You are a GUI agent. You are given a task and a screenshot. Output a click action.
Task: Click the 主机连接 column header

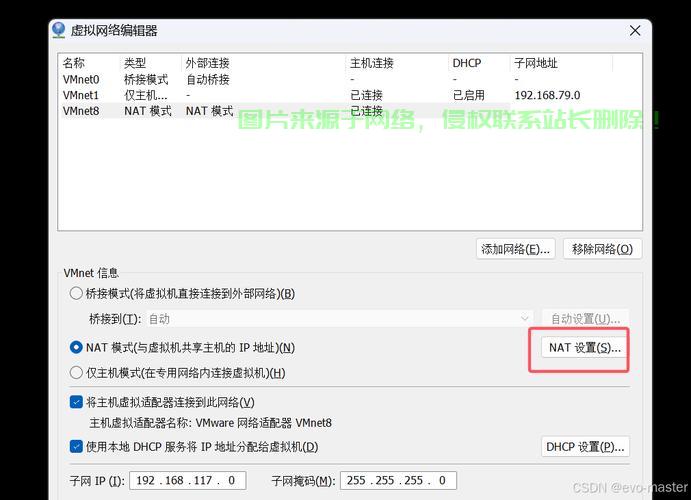[x=397, y=63]
